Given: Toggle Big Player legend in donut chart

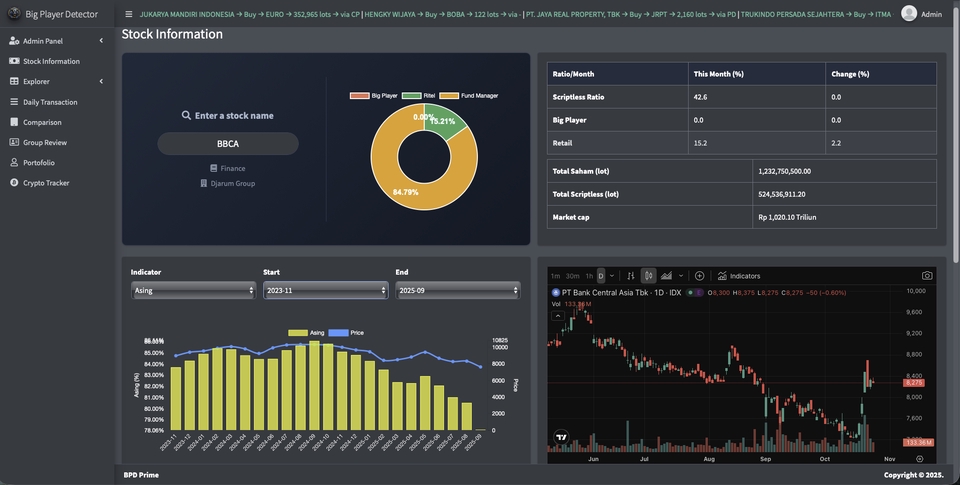Looking at the screenshot, I should [x=373, y=96].
